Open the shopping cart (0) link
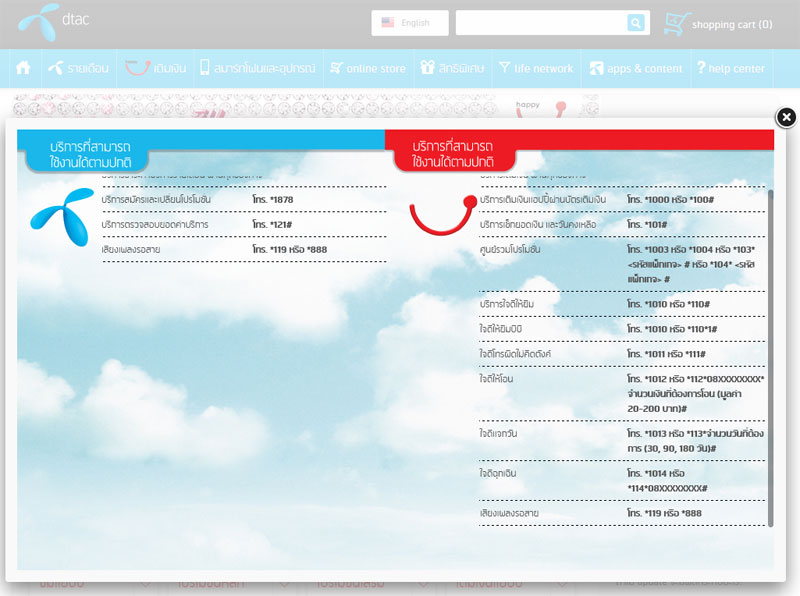 (x=732, y=24)
